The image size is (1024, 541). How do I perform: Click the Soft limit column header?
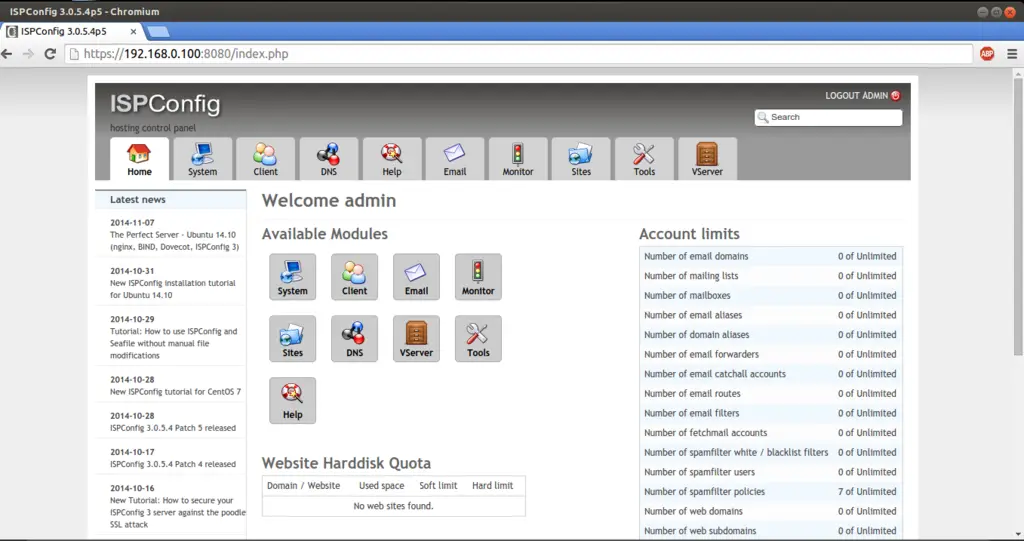[x=438, y=485]
